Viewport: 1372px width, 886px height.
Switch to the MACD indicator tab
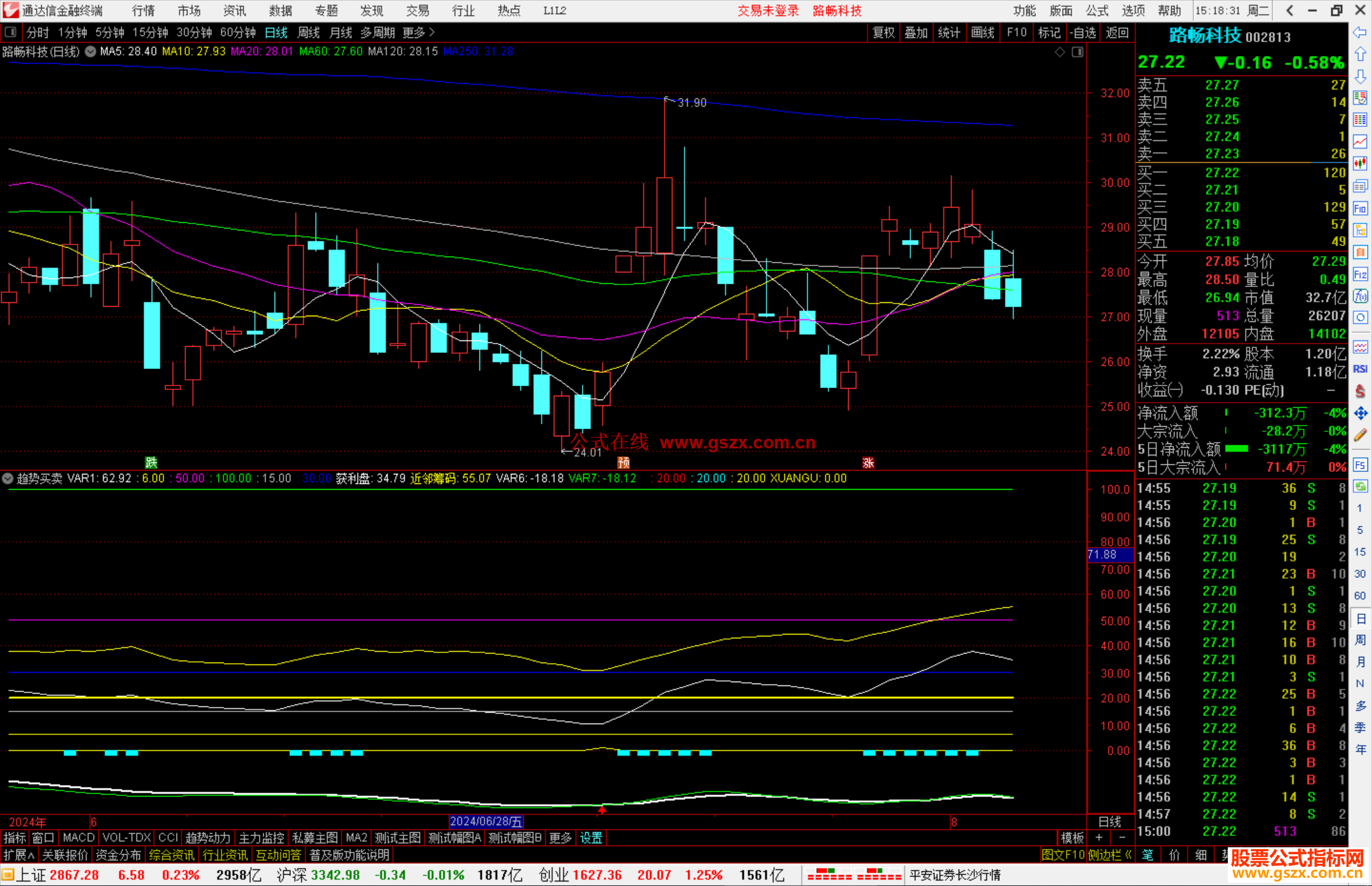[78, 838]
